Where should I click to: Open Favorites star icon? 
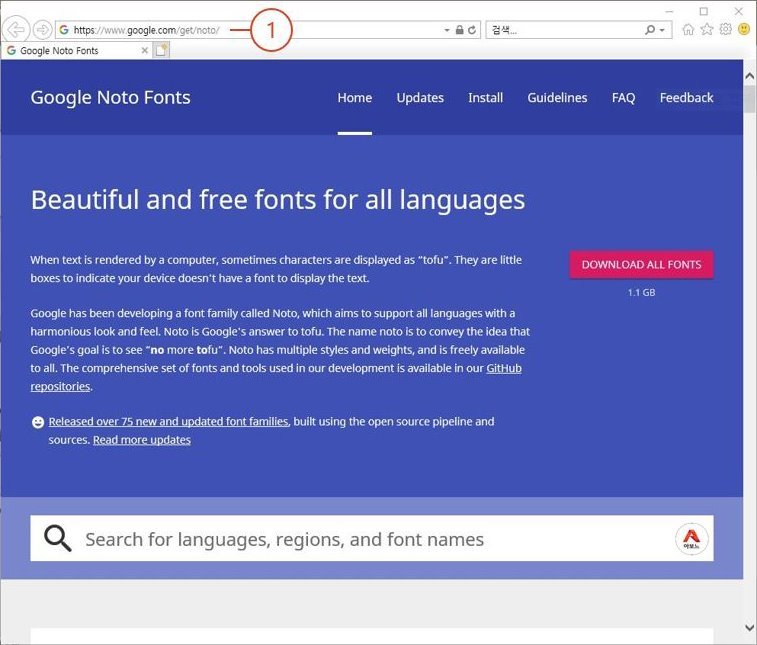(707, 29)
